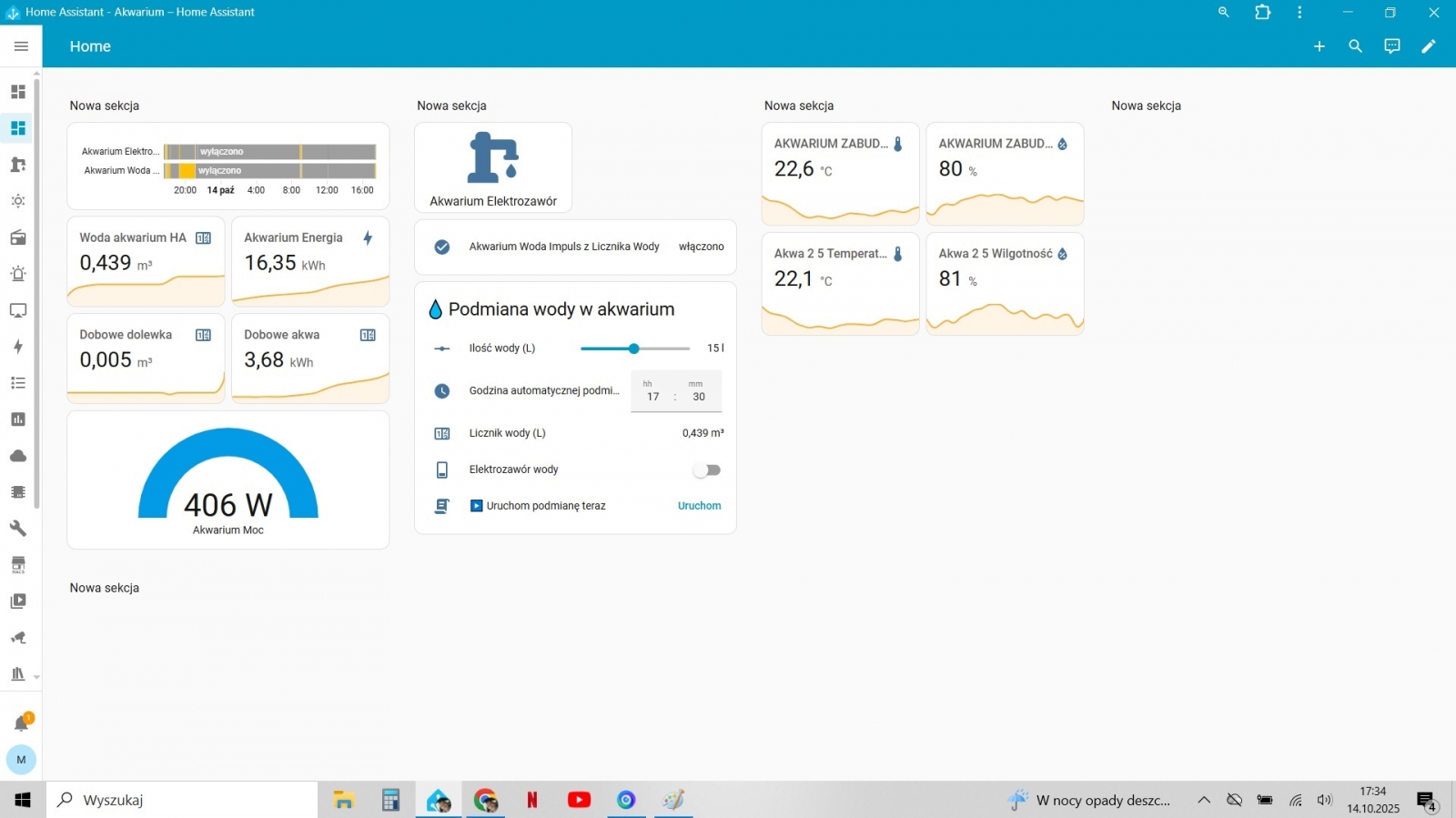Screen dimensions: 1456x818
Task: Click the extensions puzzle icon in title bar
Action: point(1263,12)
